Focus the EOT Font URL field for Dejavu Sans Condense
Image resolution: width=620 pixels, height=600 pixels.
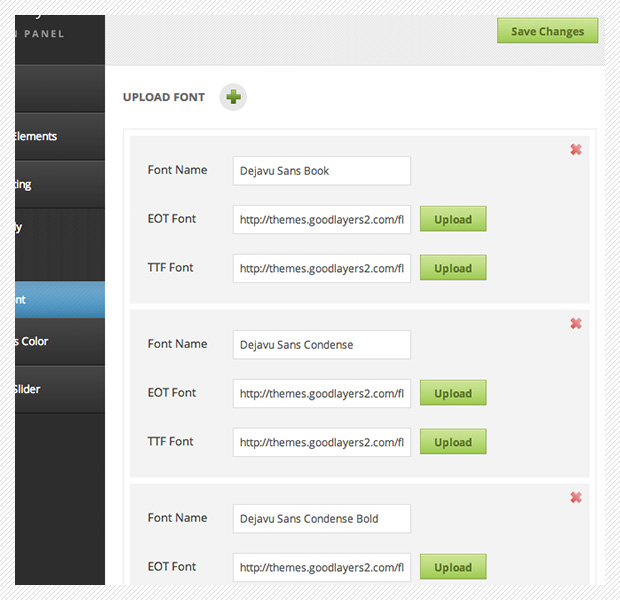(x=321, y=393)
